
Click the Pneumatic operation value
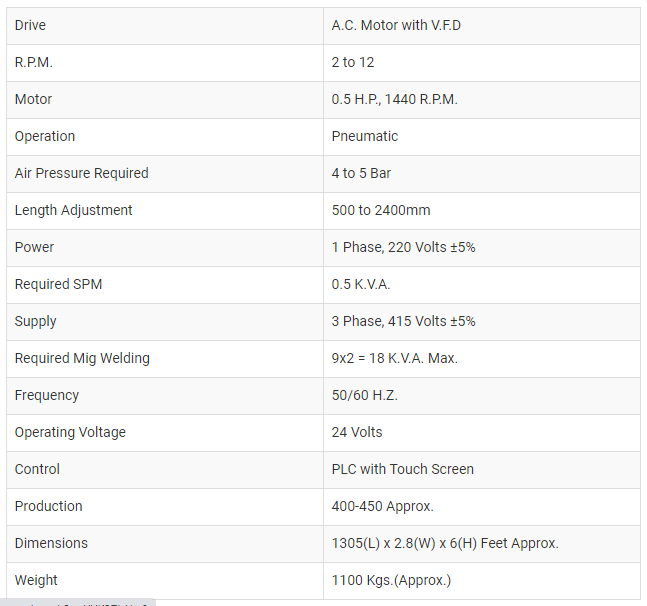[365, 137]
